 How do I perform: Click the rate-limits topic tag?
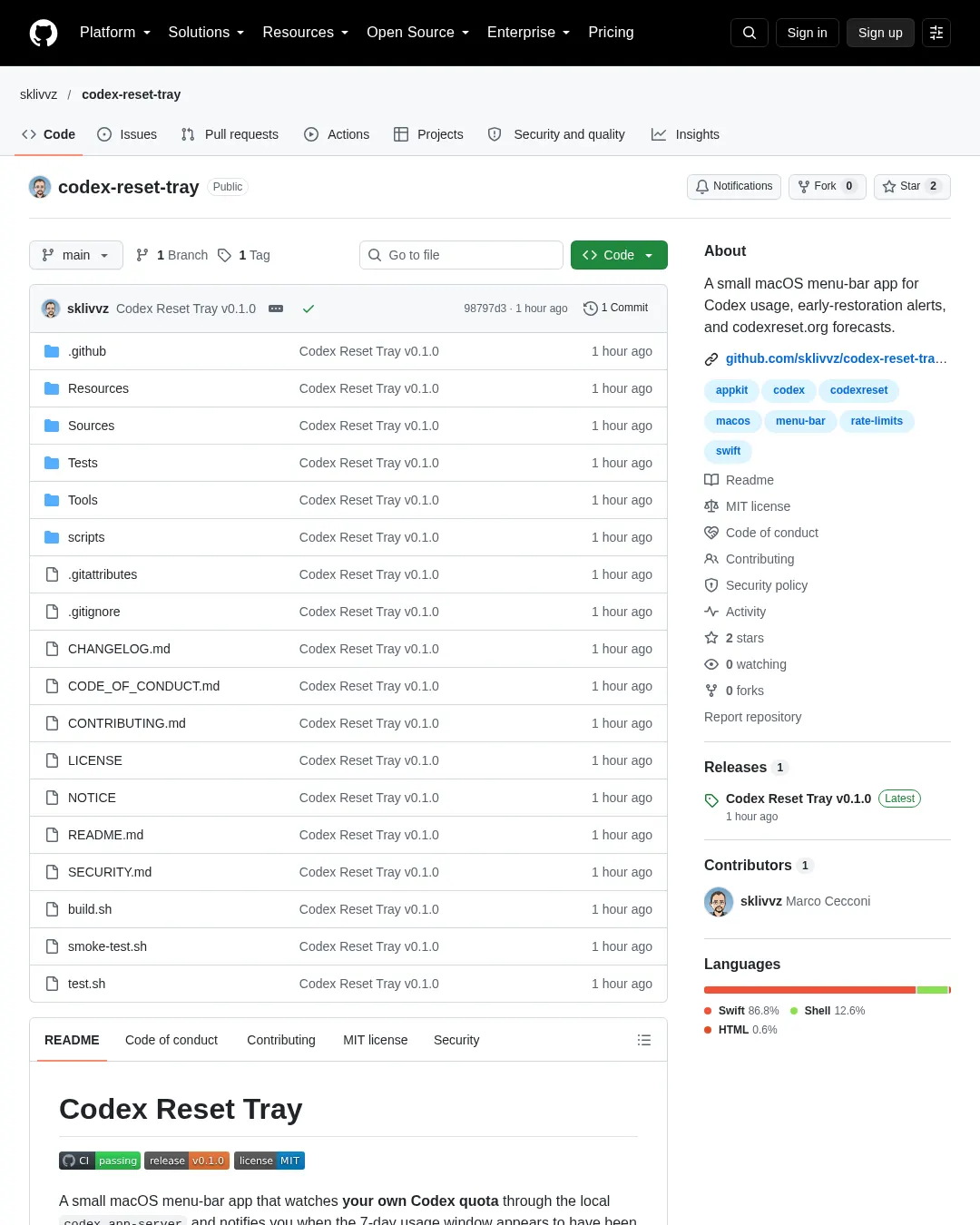pyautogui.click(x=877, y=421)
